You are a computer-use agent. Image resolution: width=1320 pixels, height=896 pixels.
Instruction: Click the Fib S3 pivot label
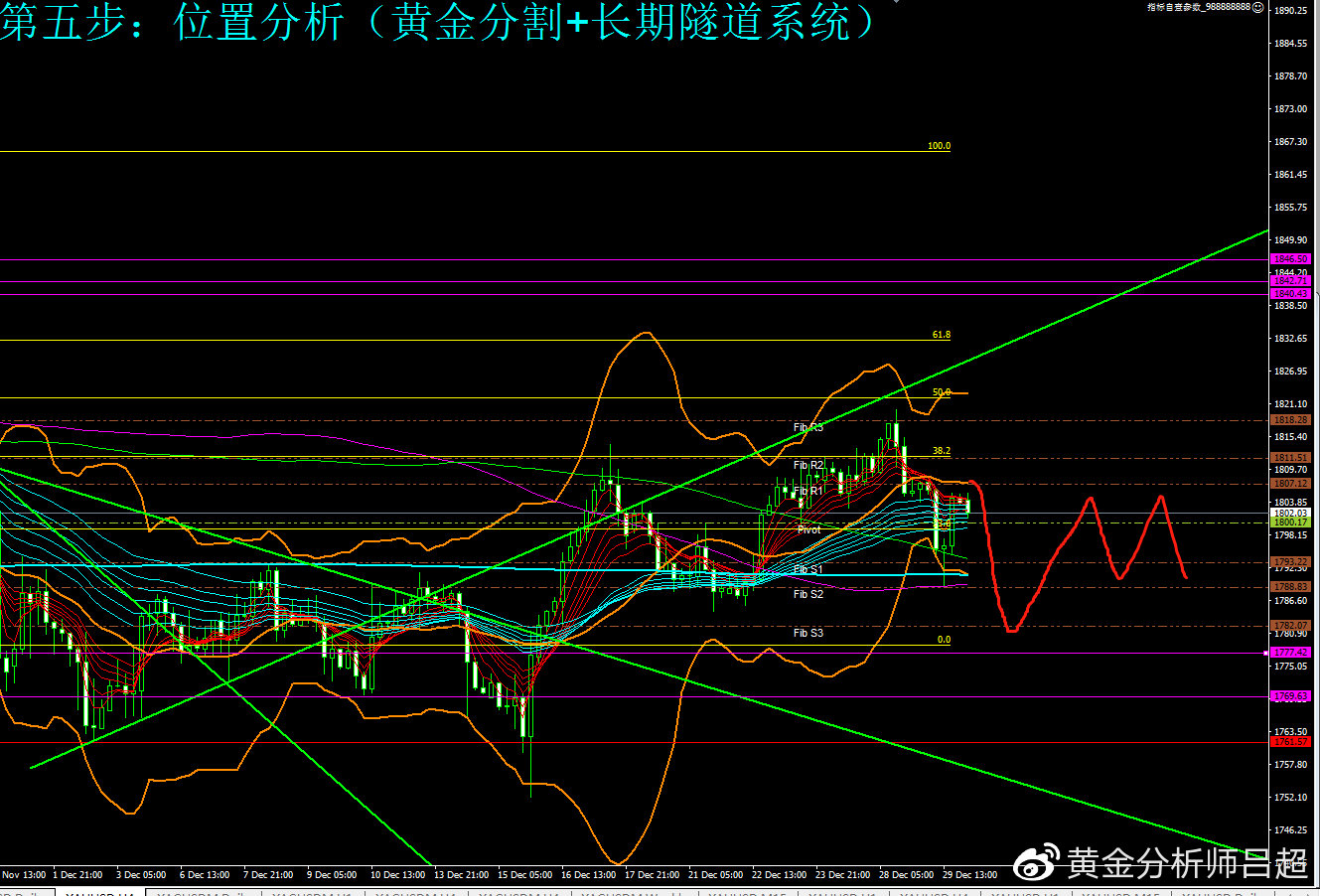(x=808, y=633)
